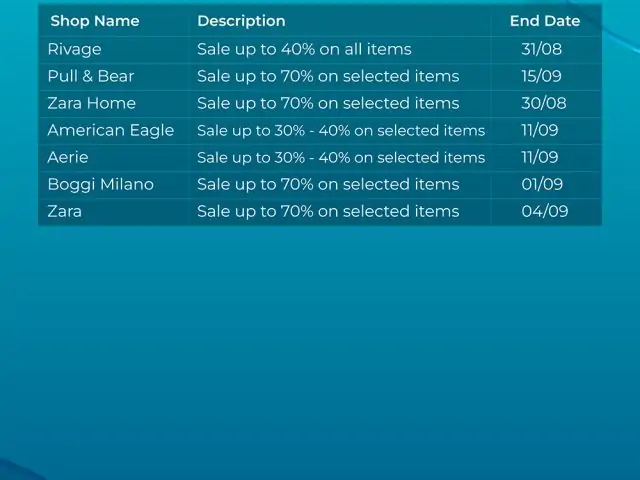This screenshot has width=640, height=480.
Task: Click American Eagle's 11/09 end date
Action: click(x=540, y=131)
